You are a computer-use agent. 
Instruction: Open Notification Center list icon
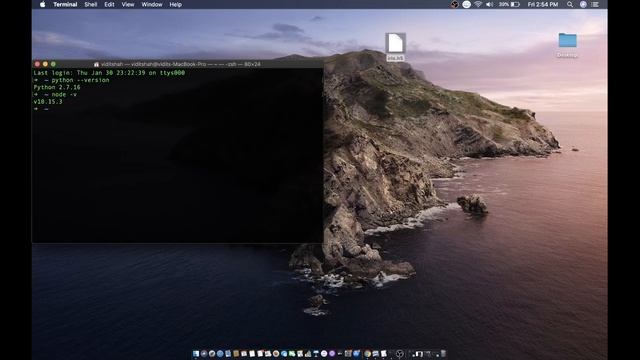(x=595, y=4)
